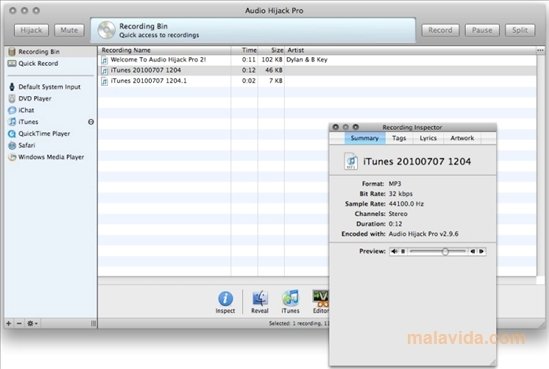Screen dimensions: 549x369
Task: Close the Recording Inspector window
Action: (335, 127)
